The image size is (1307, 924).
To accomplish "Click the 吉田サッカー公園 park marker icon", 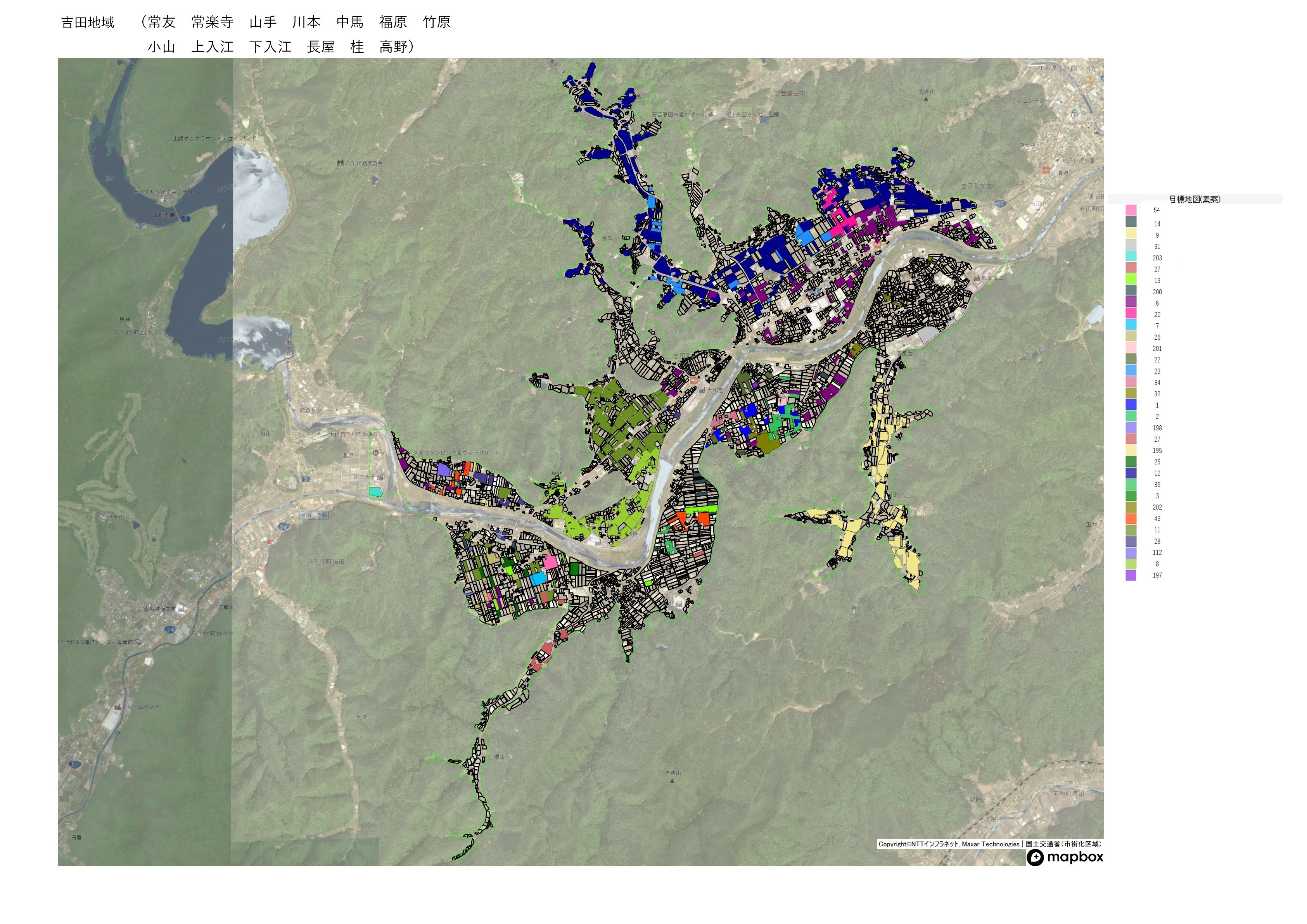I will point(730,114).
